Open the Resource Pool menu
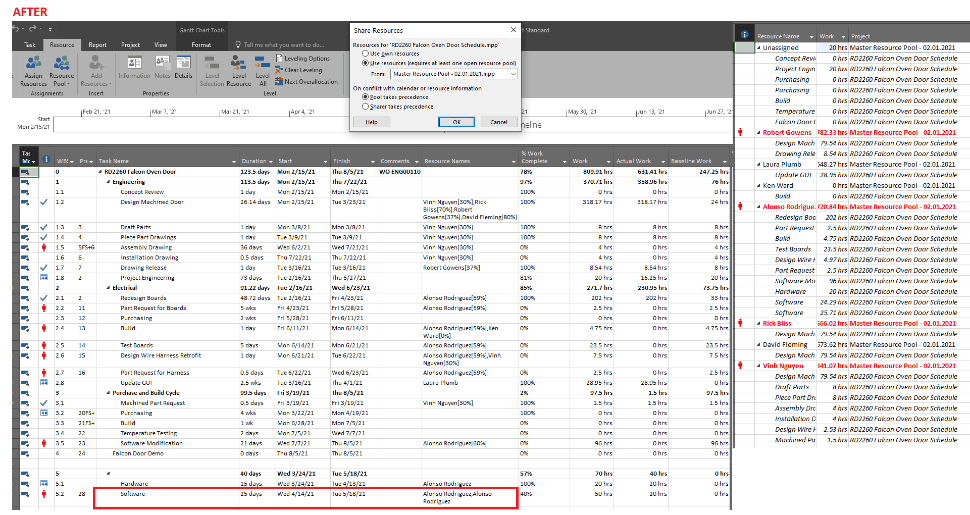970x515 pixels. tap(61, 71)
